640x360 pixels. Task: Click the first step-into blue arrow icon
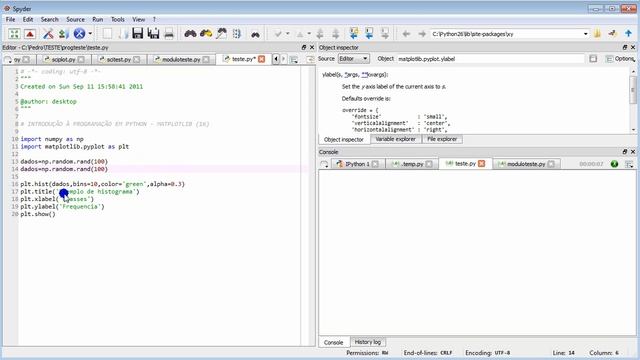[x=354, y=34]
